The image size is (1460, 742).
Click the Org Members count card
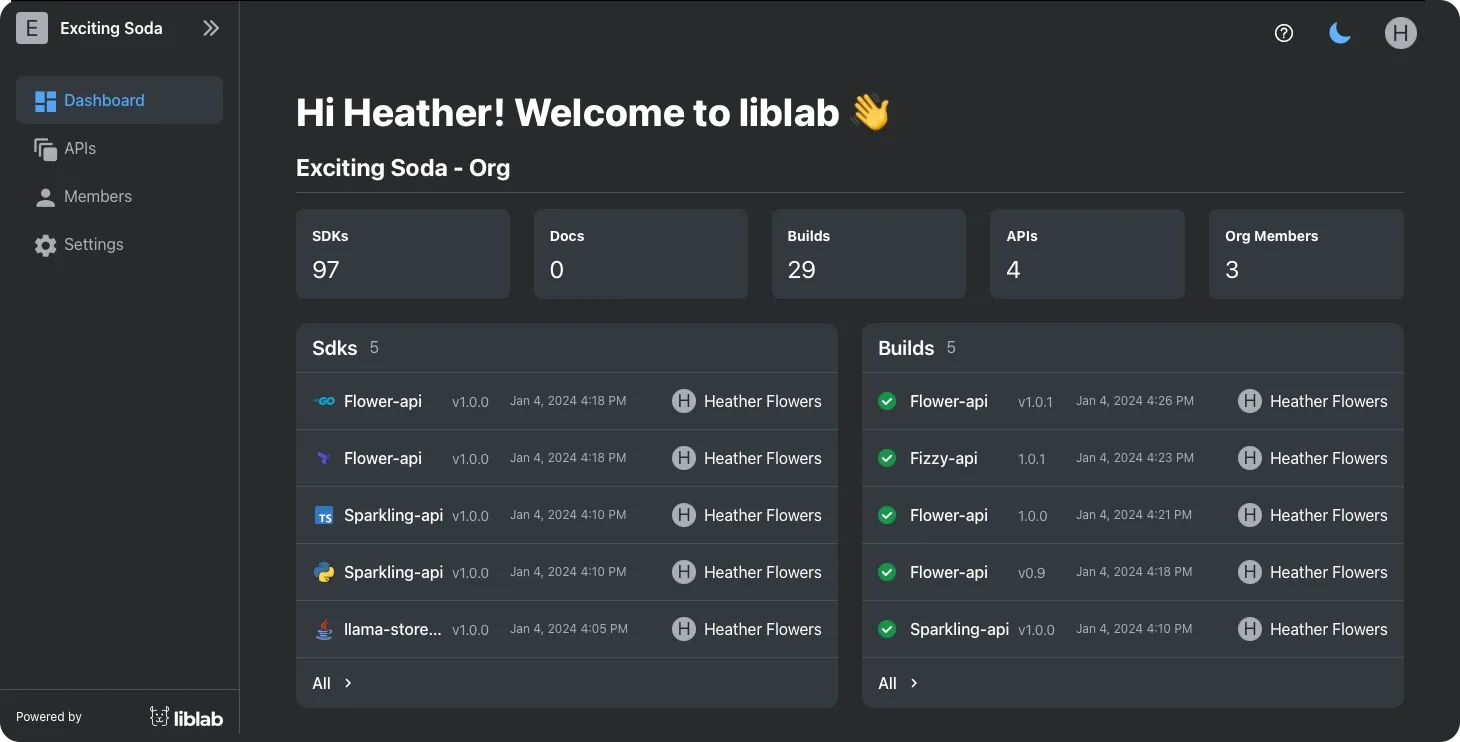pyautogui.click(x=1306, y=254)
